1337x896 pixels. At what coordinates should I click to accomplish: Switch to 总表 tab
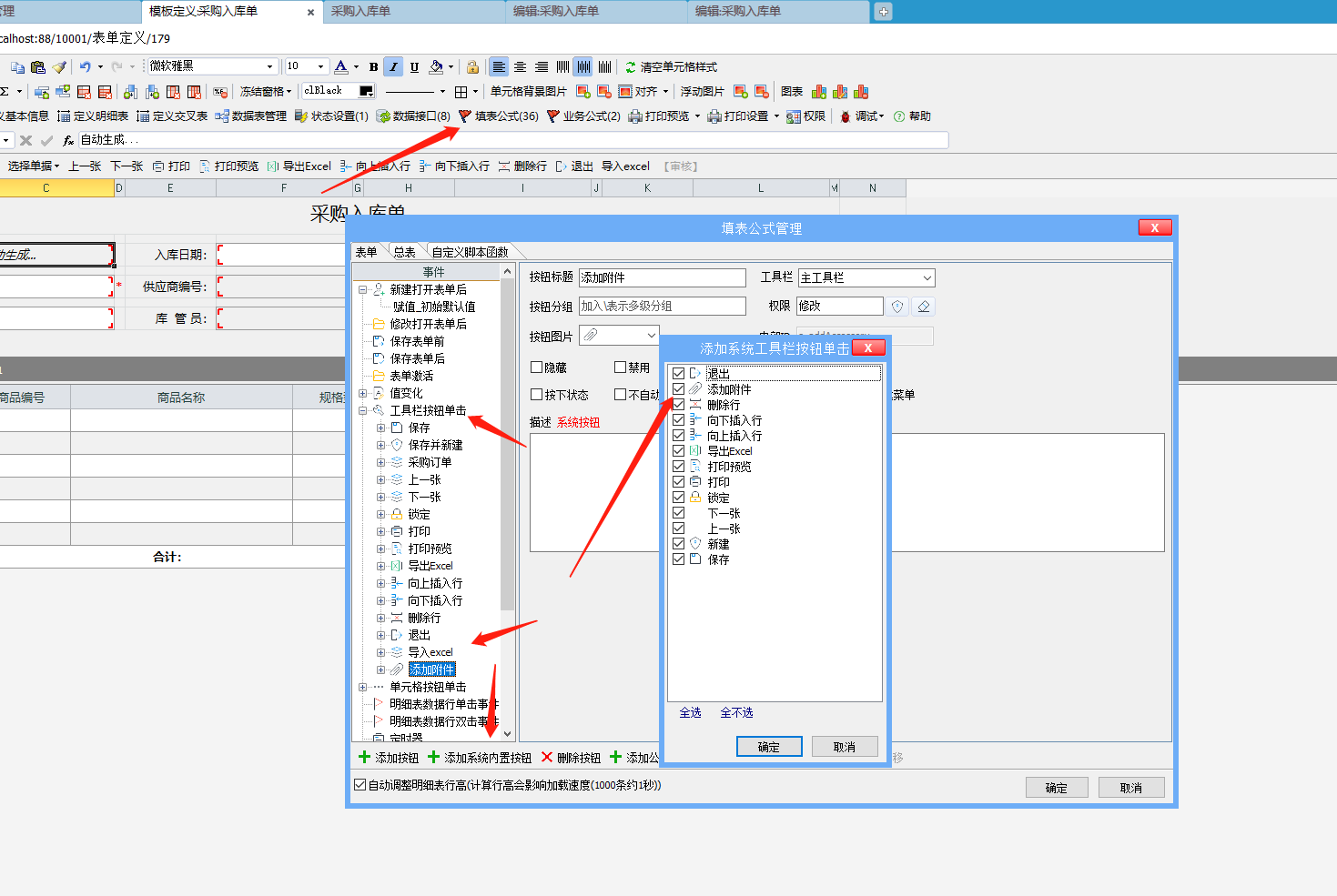pos(405,252)
